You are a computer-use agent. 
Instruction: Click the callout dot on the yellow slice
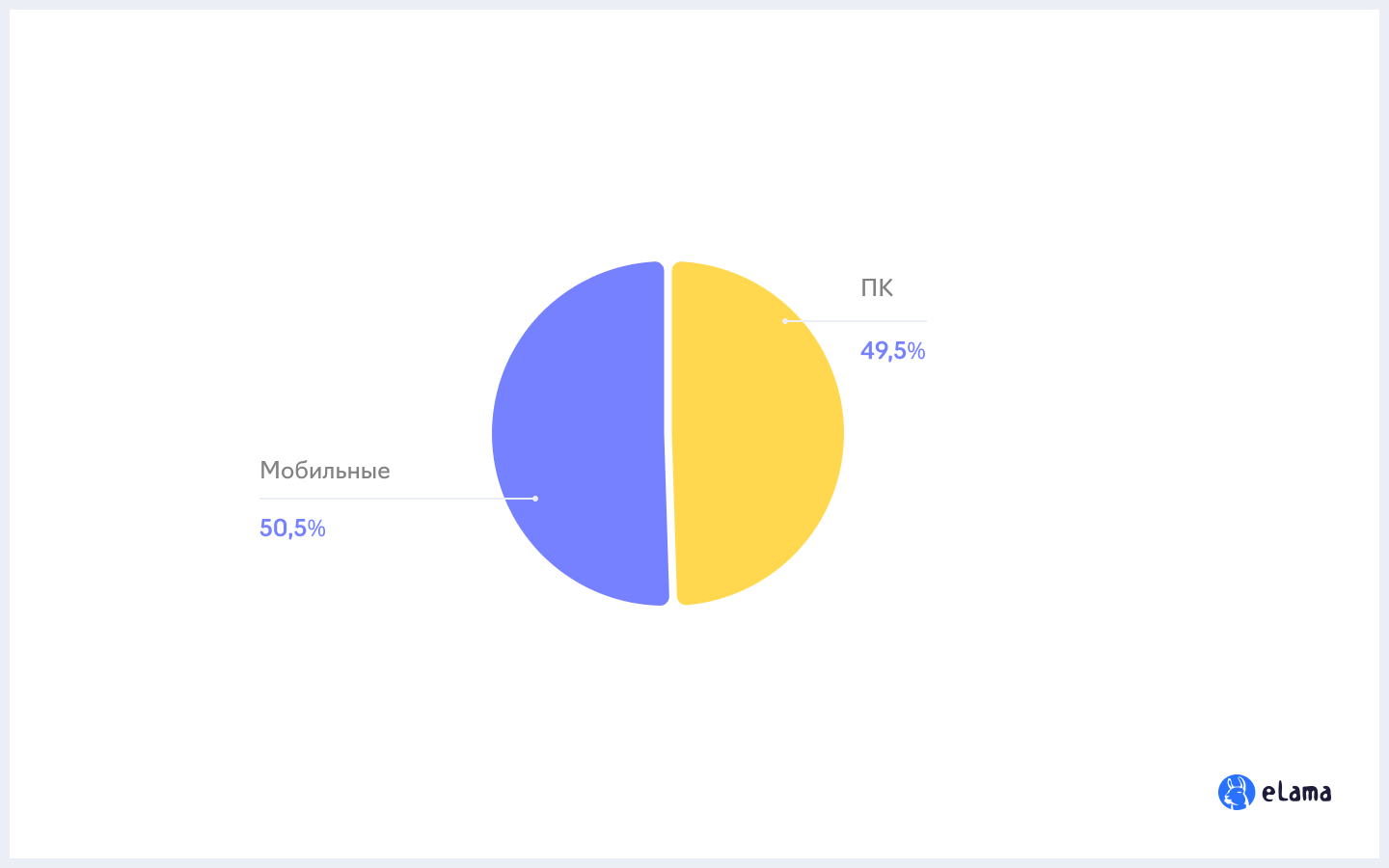pos(785,321)
